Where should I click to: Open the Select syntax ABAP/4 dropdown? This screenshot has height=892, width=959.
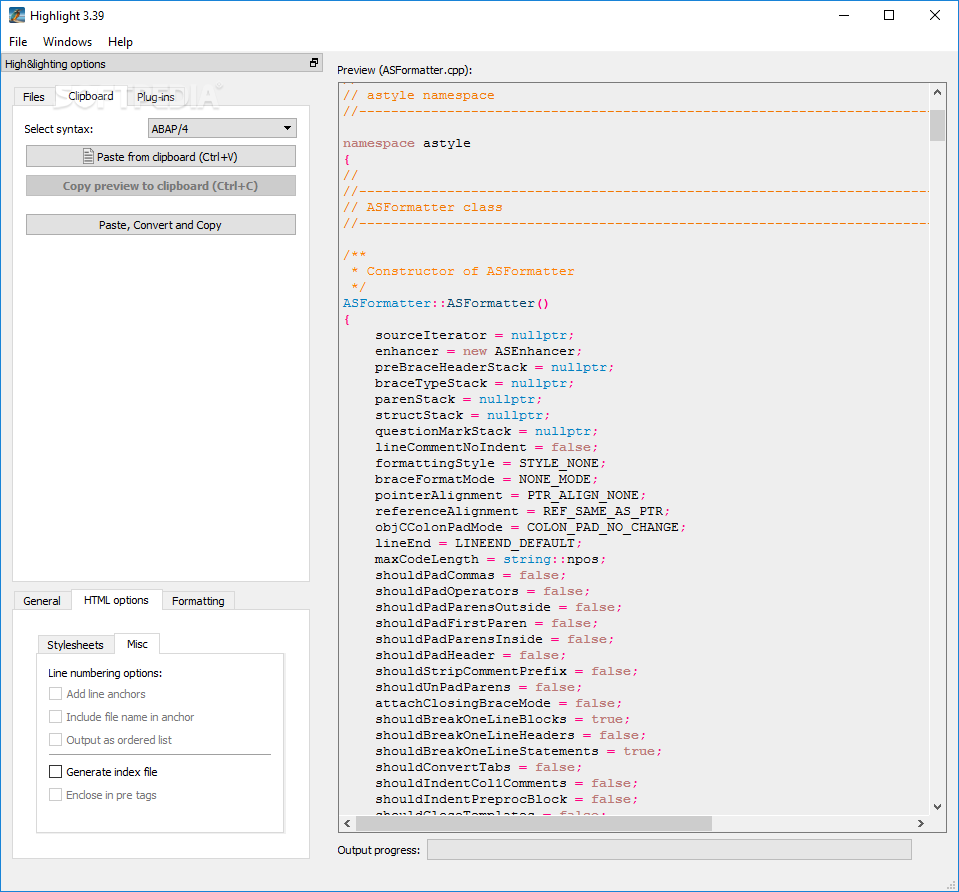pyautogui.click(x=223, y=128)
